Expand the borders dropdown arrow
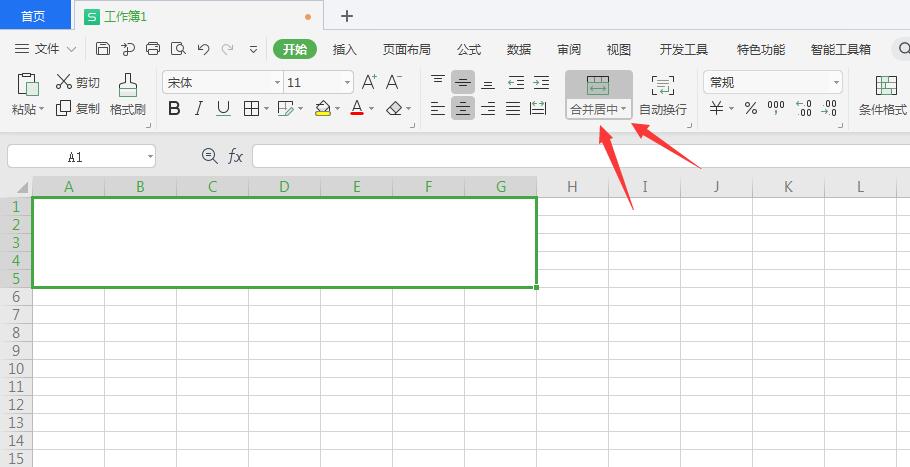This screenshot has height=467, width=910. 266,108
